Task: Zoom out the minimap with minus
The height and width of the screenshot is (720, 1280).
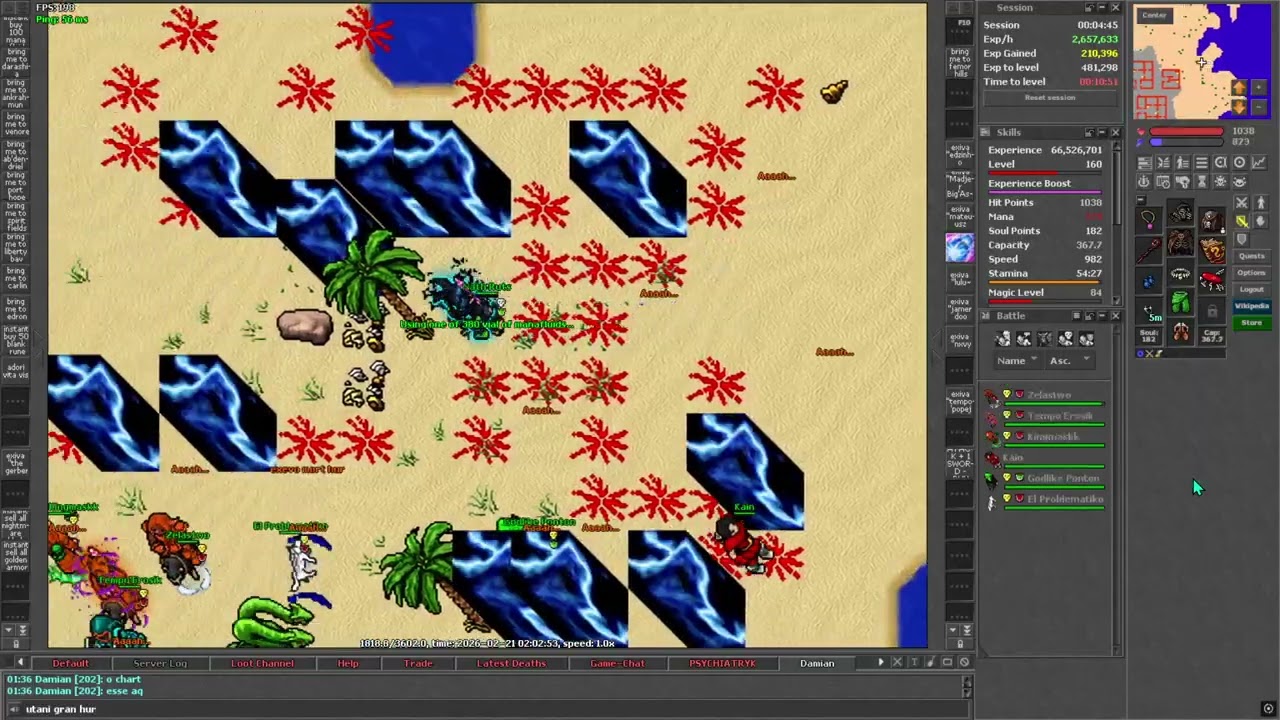Action: (x=1259, y=107)
